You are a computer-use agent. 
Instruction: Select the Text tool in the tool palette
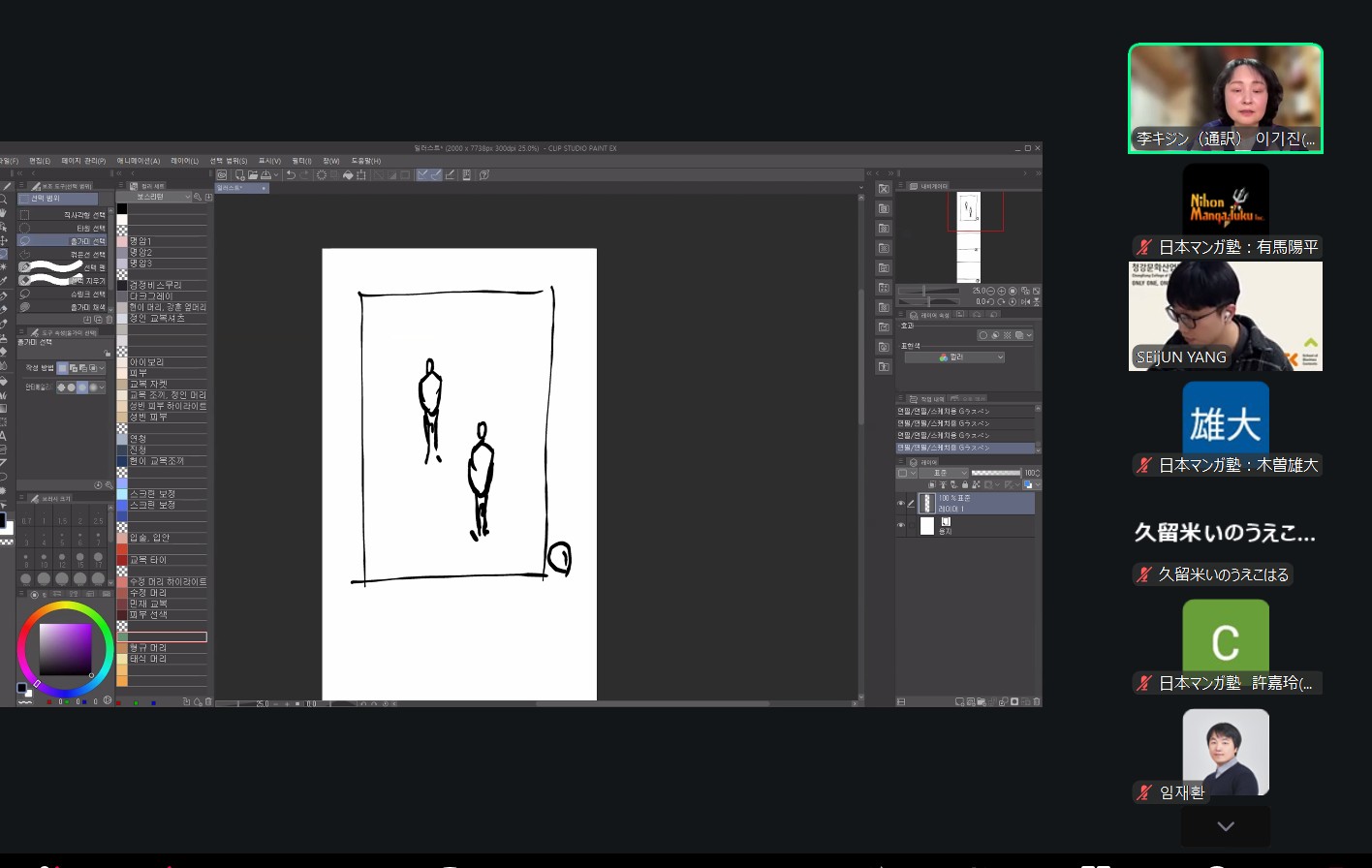click(x=4, y=436)
